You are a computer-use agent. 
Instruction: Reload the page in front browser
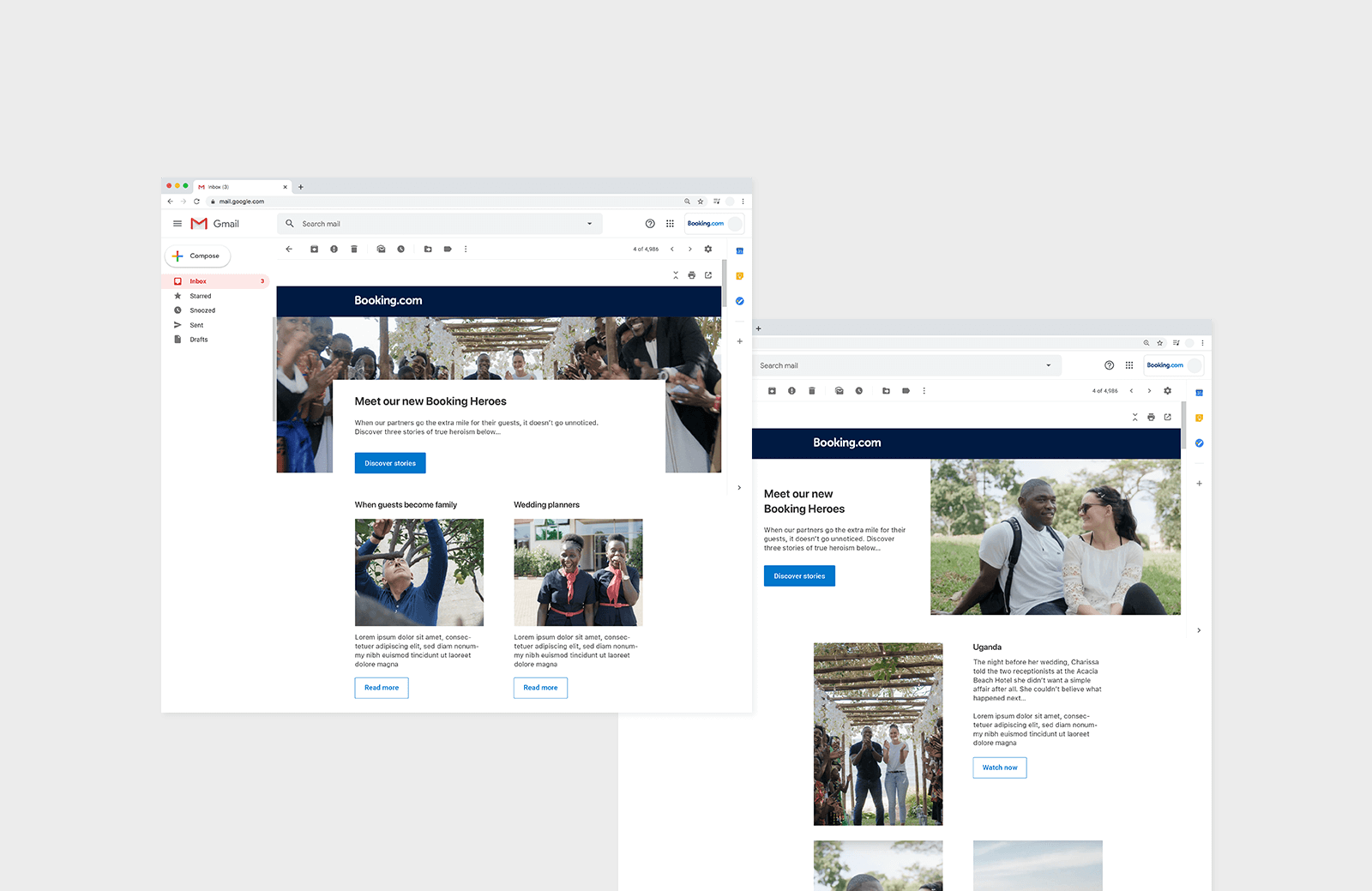point(196,202)
